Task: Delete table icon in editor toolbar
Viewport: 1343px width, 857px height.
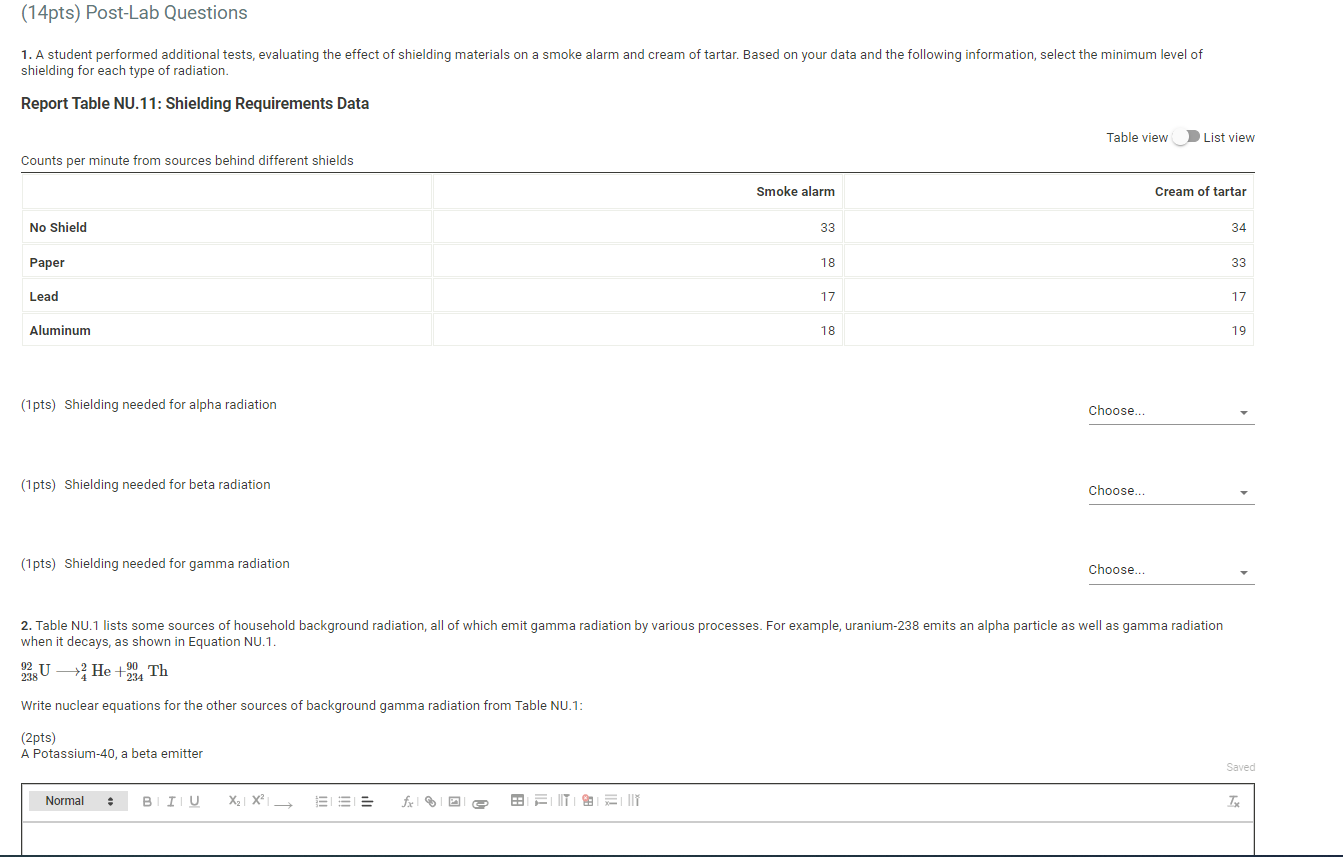Action: tap(588, 800)
